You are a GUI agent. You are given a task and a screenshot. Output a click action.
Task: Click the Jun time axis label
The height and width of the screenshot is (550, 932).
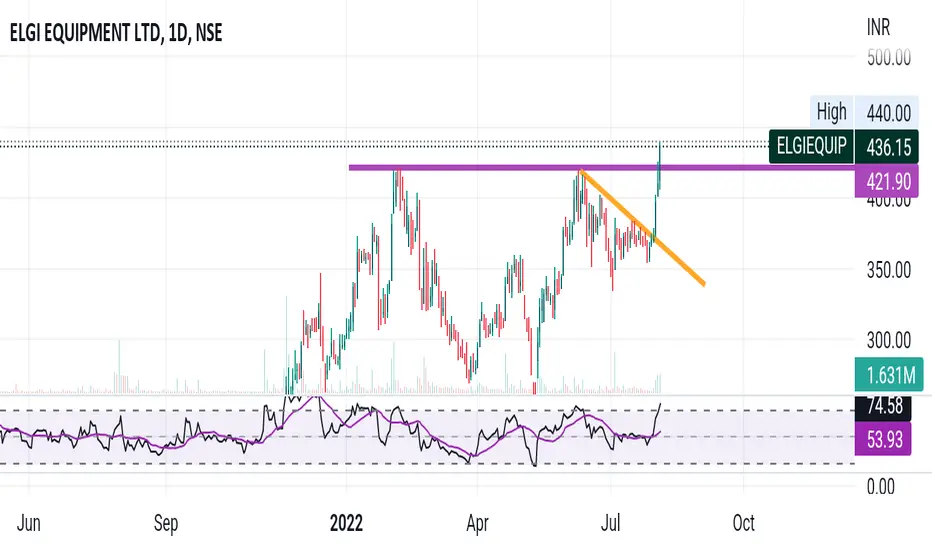29,523
